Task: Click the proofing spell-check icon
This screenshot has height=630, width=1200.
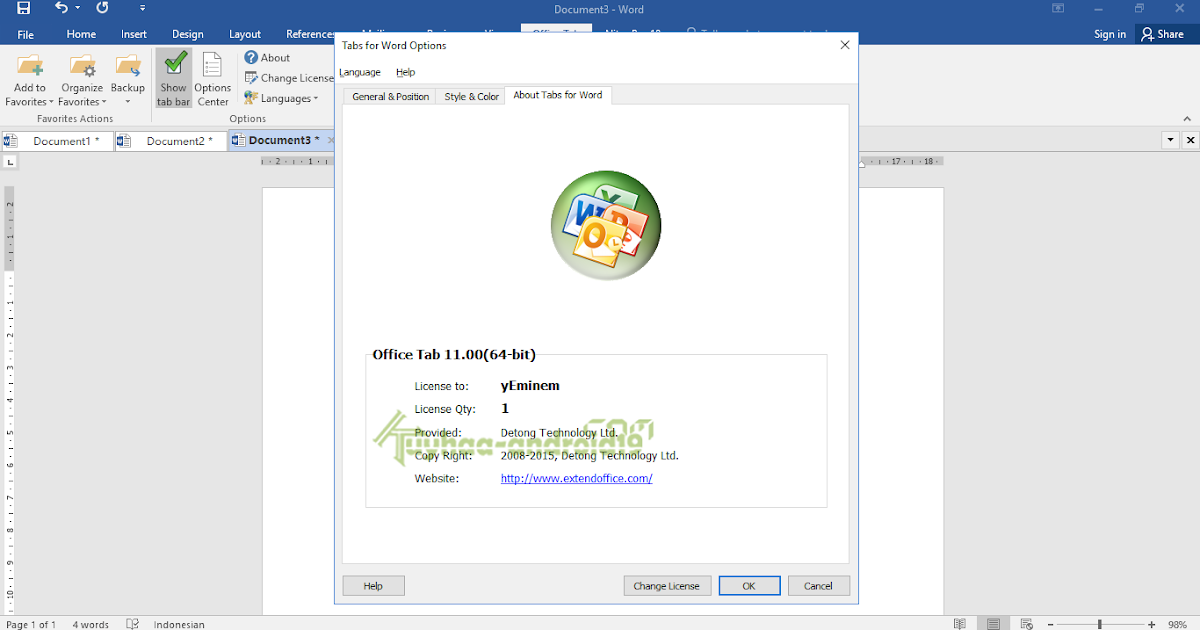Action: click(132, 624)
